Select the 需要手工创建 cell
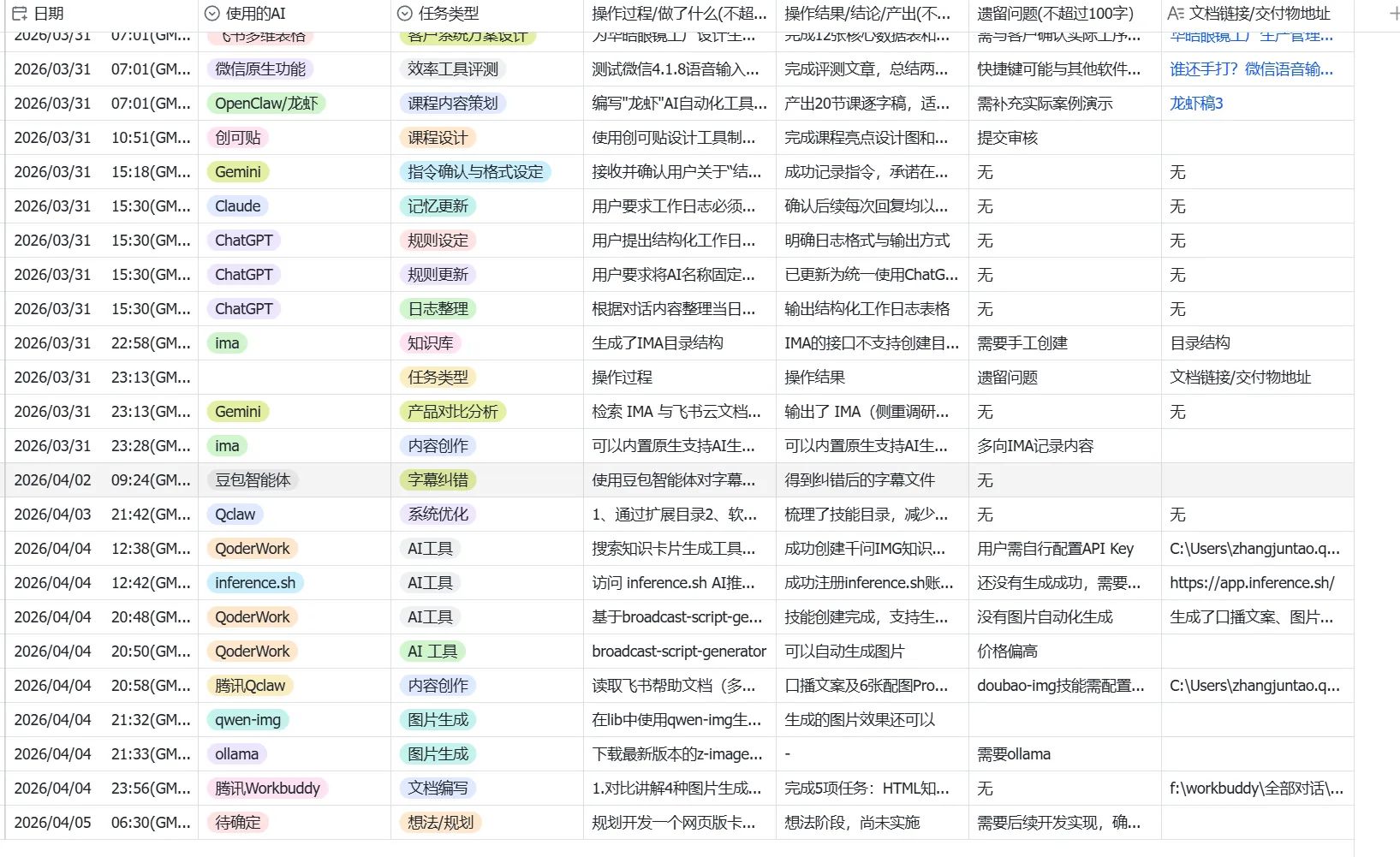This screenshot has width=1400, height=857. coord(1065,343)
